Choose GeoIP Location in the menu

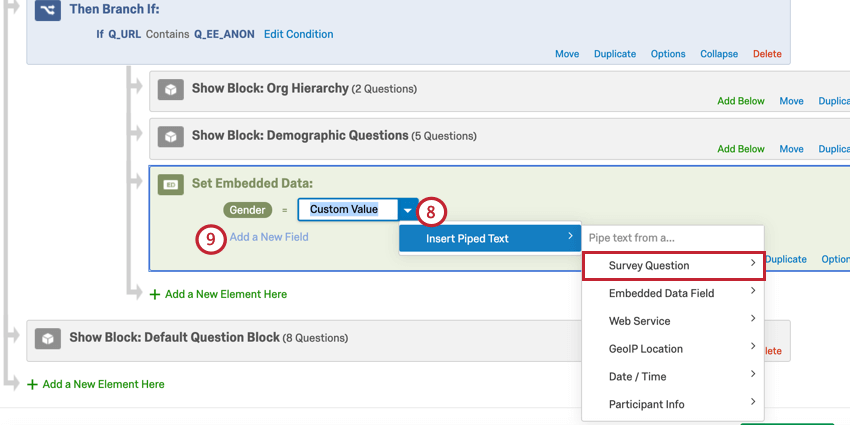[x=673, y=349]
